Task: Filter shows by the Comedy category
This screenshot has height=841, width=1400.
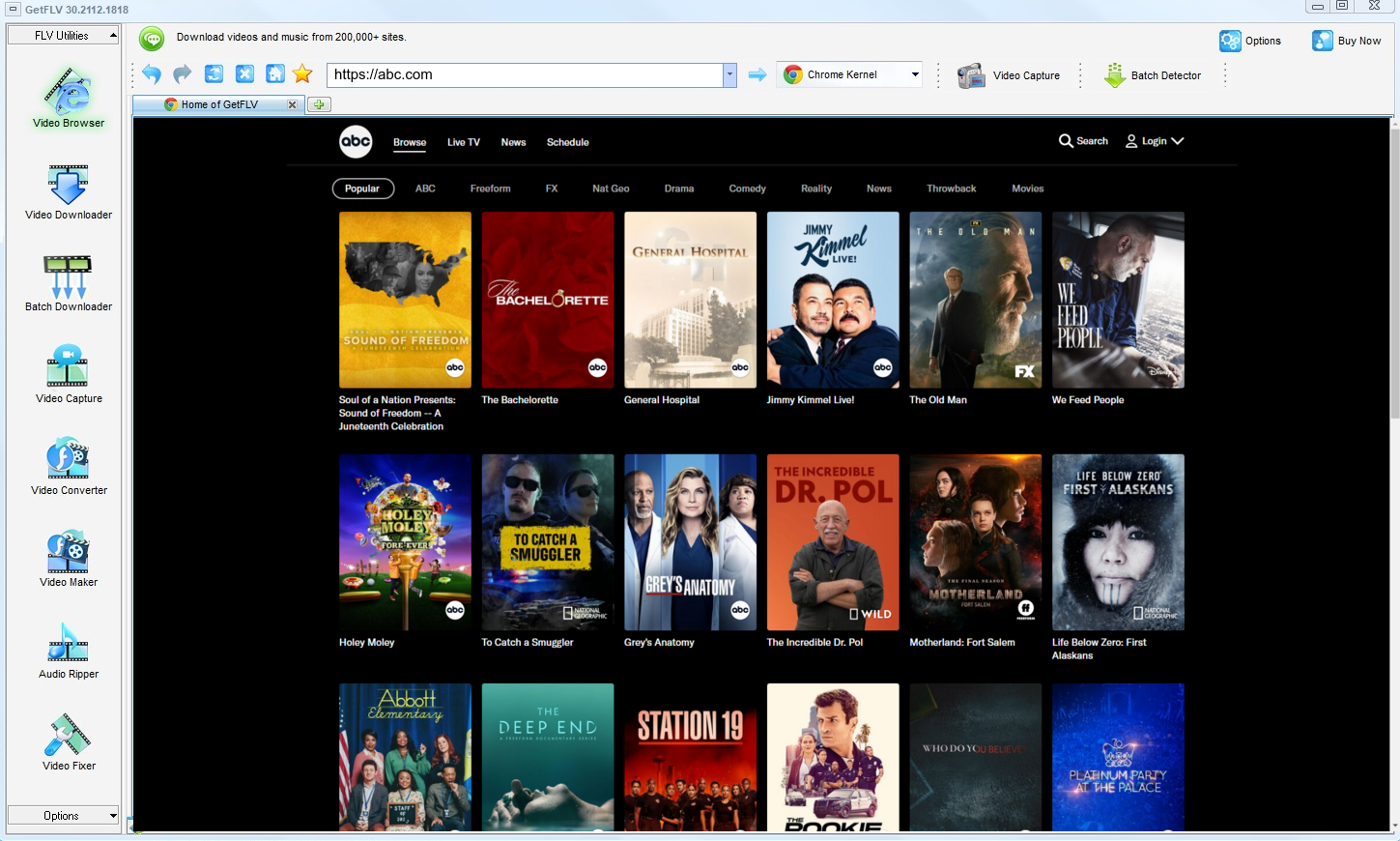Action: [x=748, y=188]
